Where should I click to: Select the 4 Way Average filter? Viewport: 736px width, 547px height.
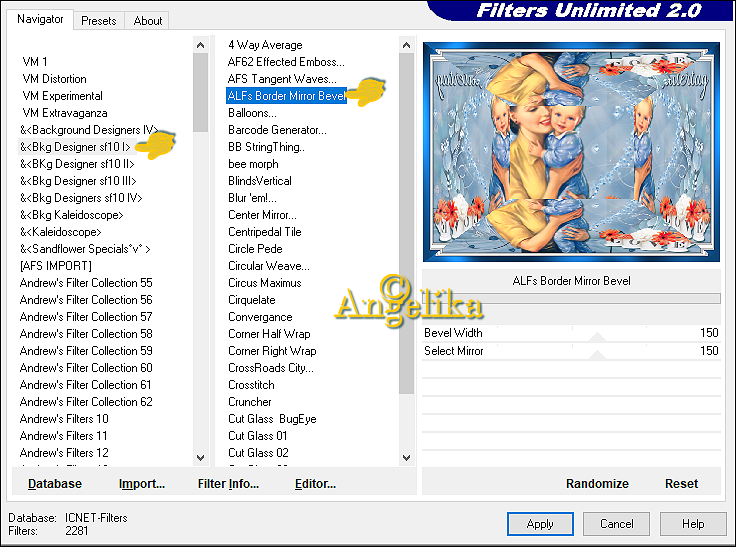click(265, 45)
